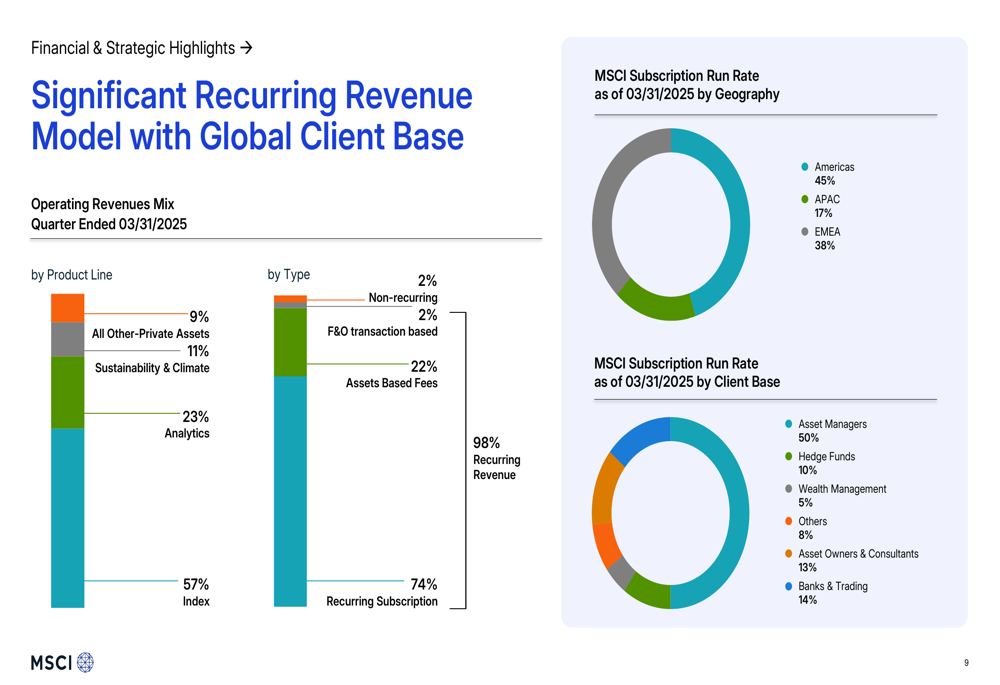Click the Others orange legend dot

789,521
